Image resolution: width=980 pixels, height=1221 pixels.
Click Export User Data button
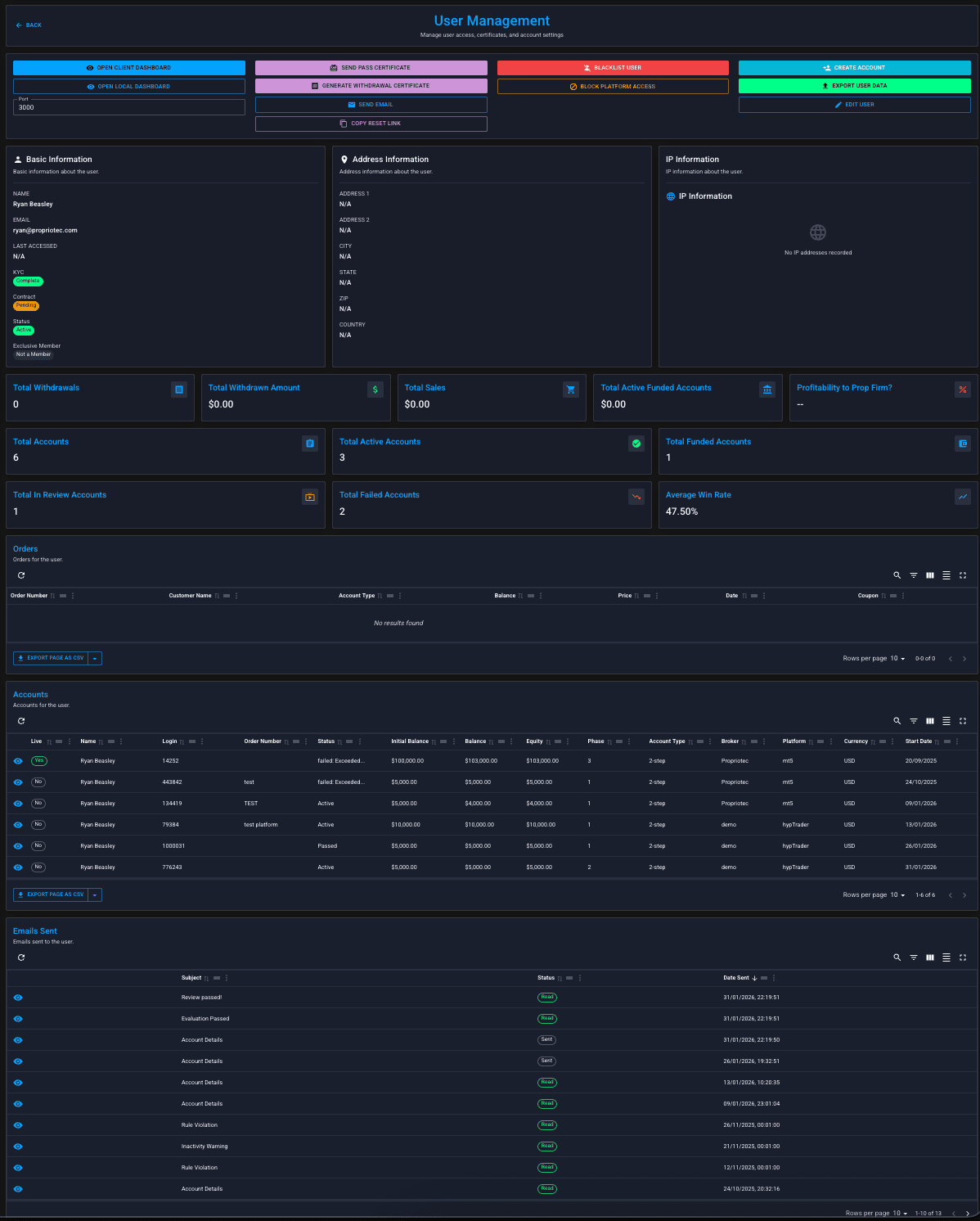coord(855,86)
